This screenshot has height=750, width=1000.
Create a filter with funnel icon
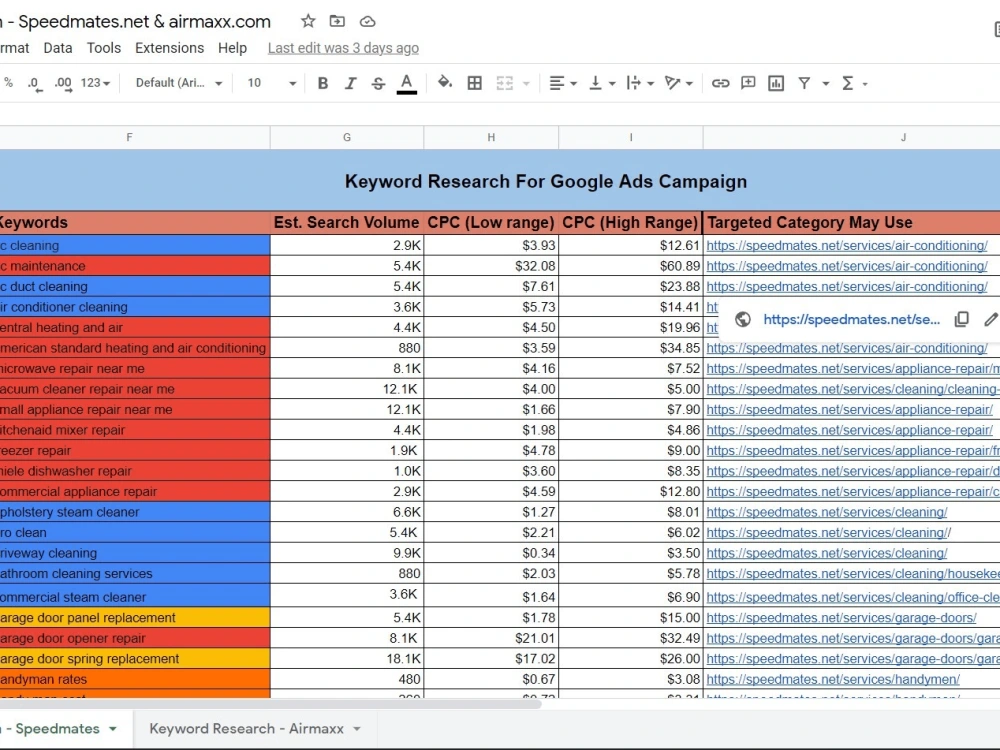point(804,83)
